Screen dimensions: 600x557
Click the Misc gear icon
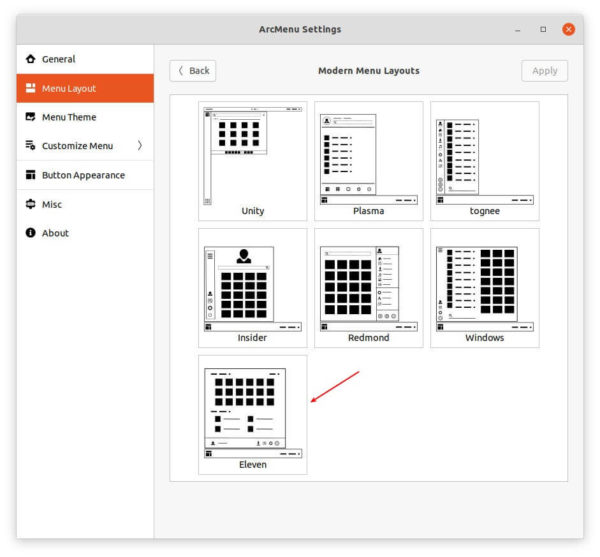(31, 204)
